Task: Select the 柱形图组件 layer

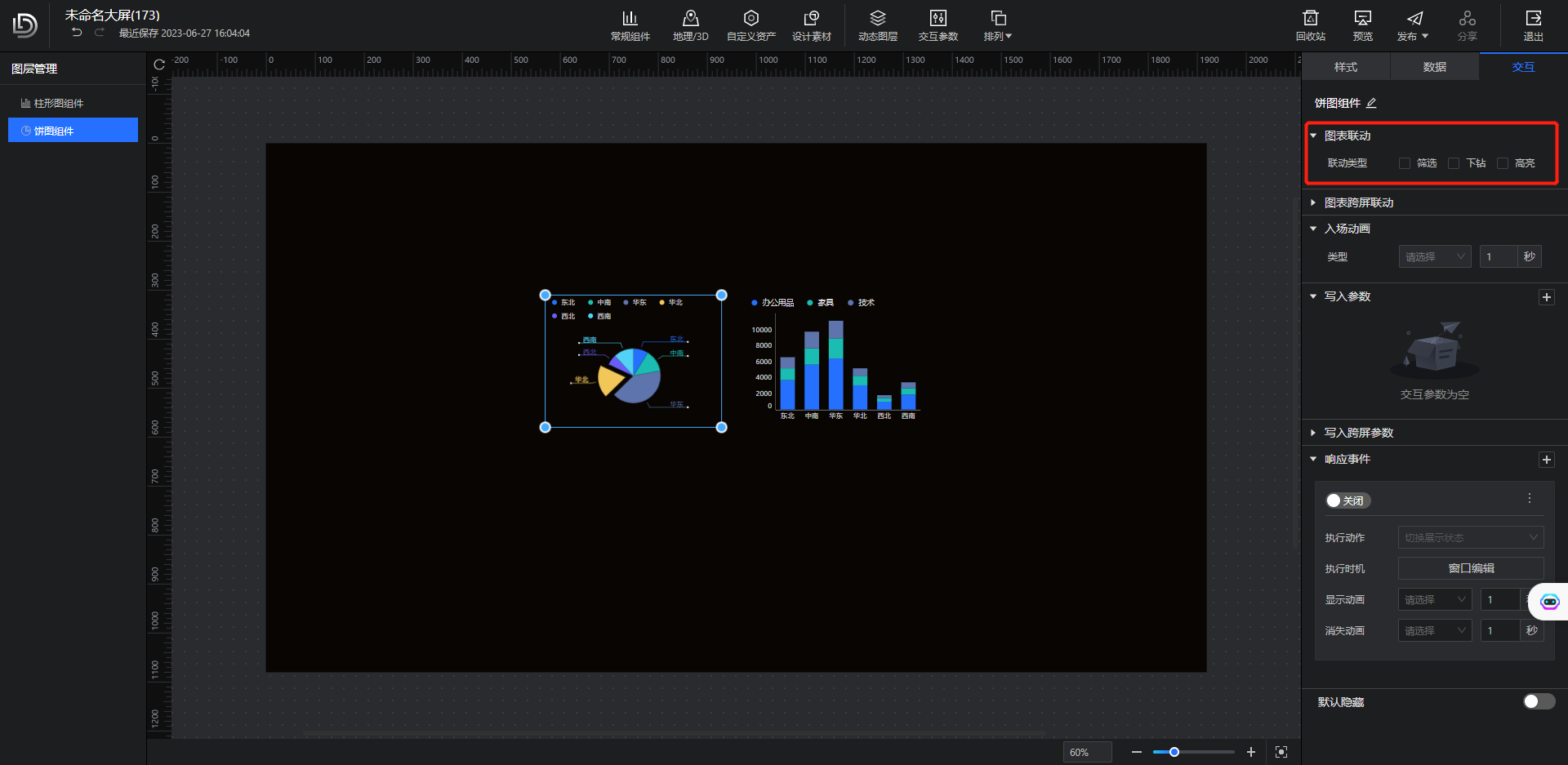Action: pyautogui.click(x=59, y=104)
